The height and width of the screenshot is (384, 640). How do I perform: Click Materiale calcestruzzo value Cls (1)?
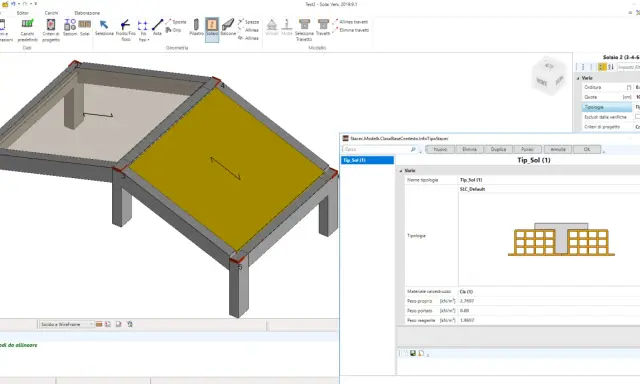pyautogui.click(x=466, y=292)
